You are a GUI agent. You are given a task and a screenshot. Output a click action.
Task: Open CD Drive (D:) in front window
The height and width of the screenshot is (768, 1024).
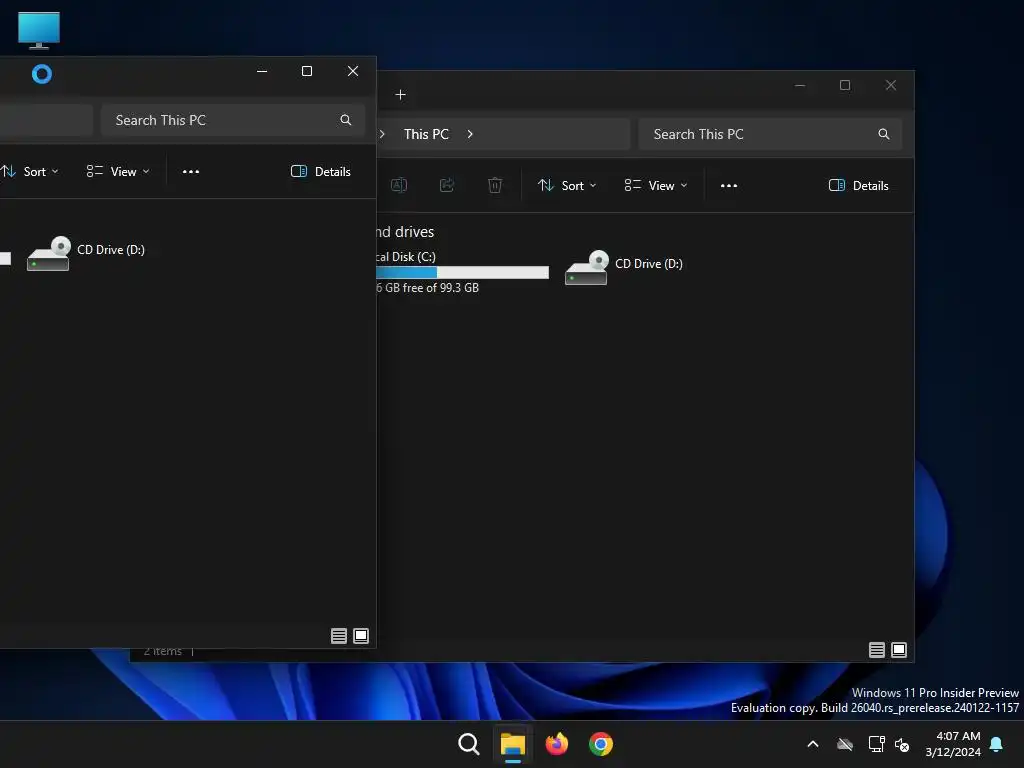coord(86,253)
